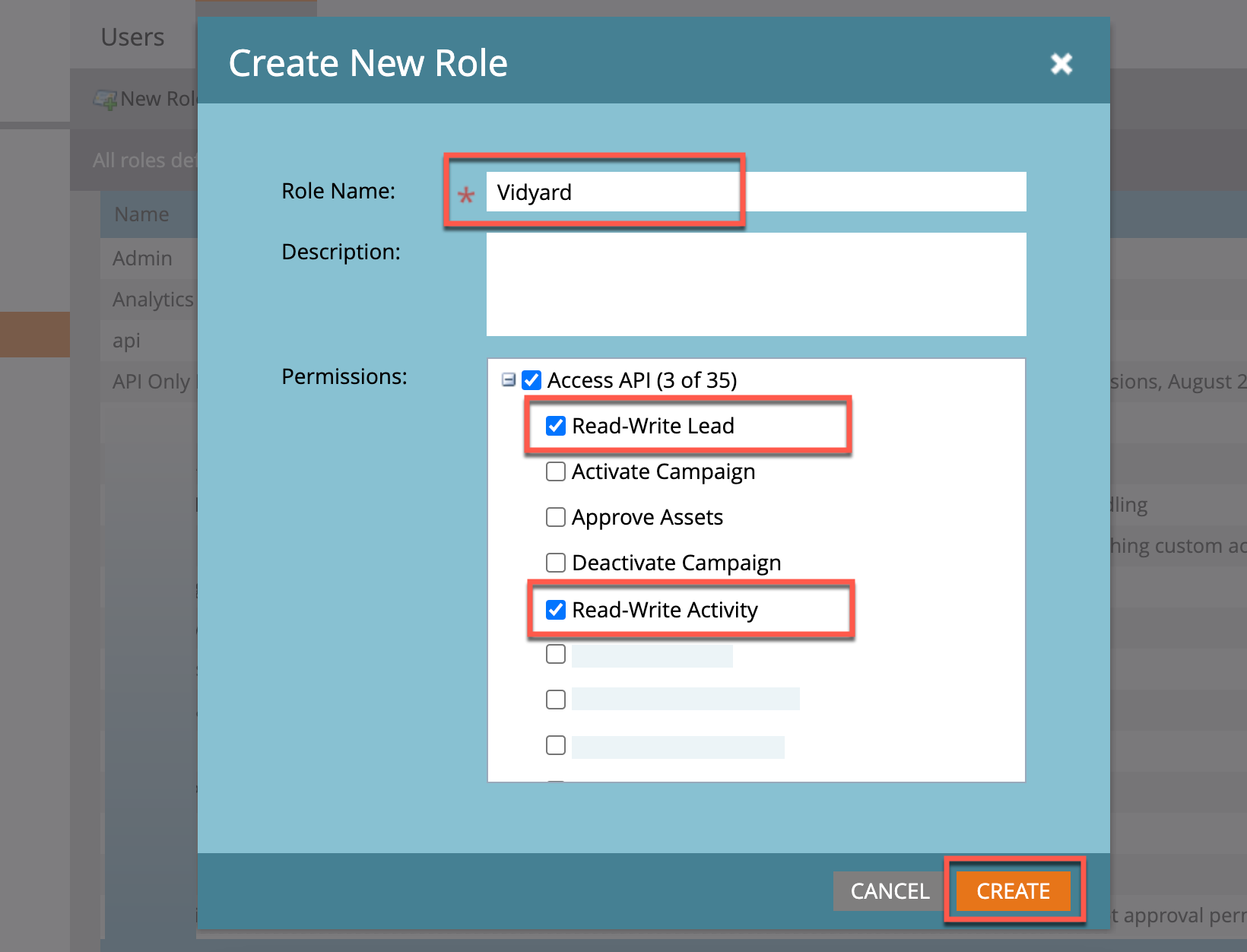Check the second unlabeled permission checkbox

(556, 700)
